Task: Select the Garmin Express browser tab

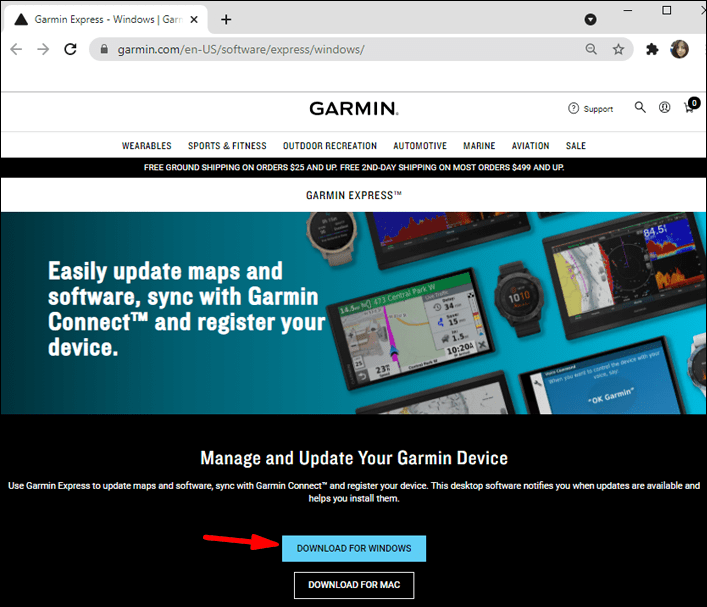Action: pyautogui.click(x=105, y=19)
